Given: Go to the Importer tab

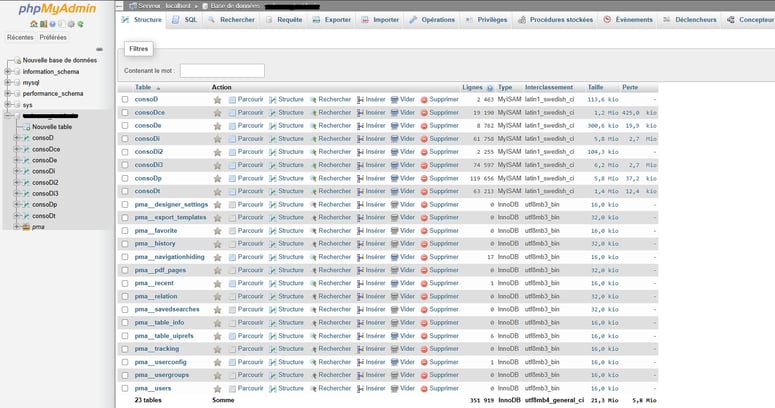Looking at the screenshot, I should [380, 20].
